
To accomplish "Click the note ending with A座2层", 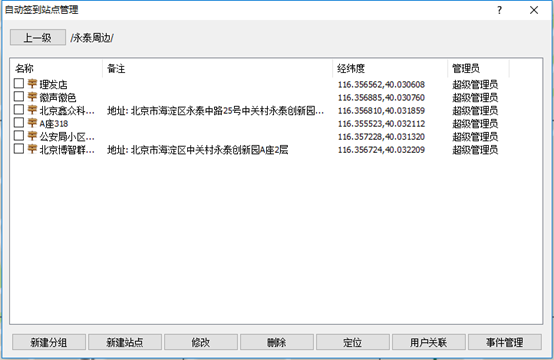I will 198,150.
